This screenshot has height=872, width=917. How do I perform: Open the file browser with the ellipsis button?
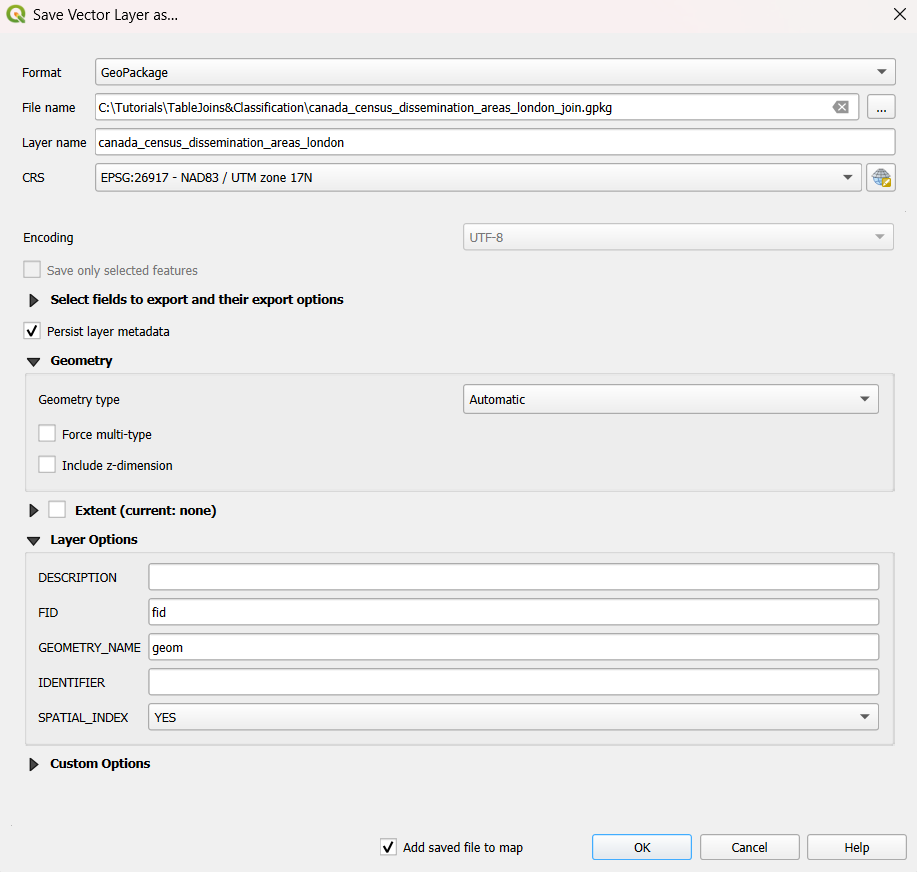coord(881,107)
